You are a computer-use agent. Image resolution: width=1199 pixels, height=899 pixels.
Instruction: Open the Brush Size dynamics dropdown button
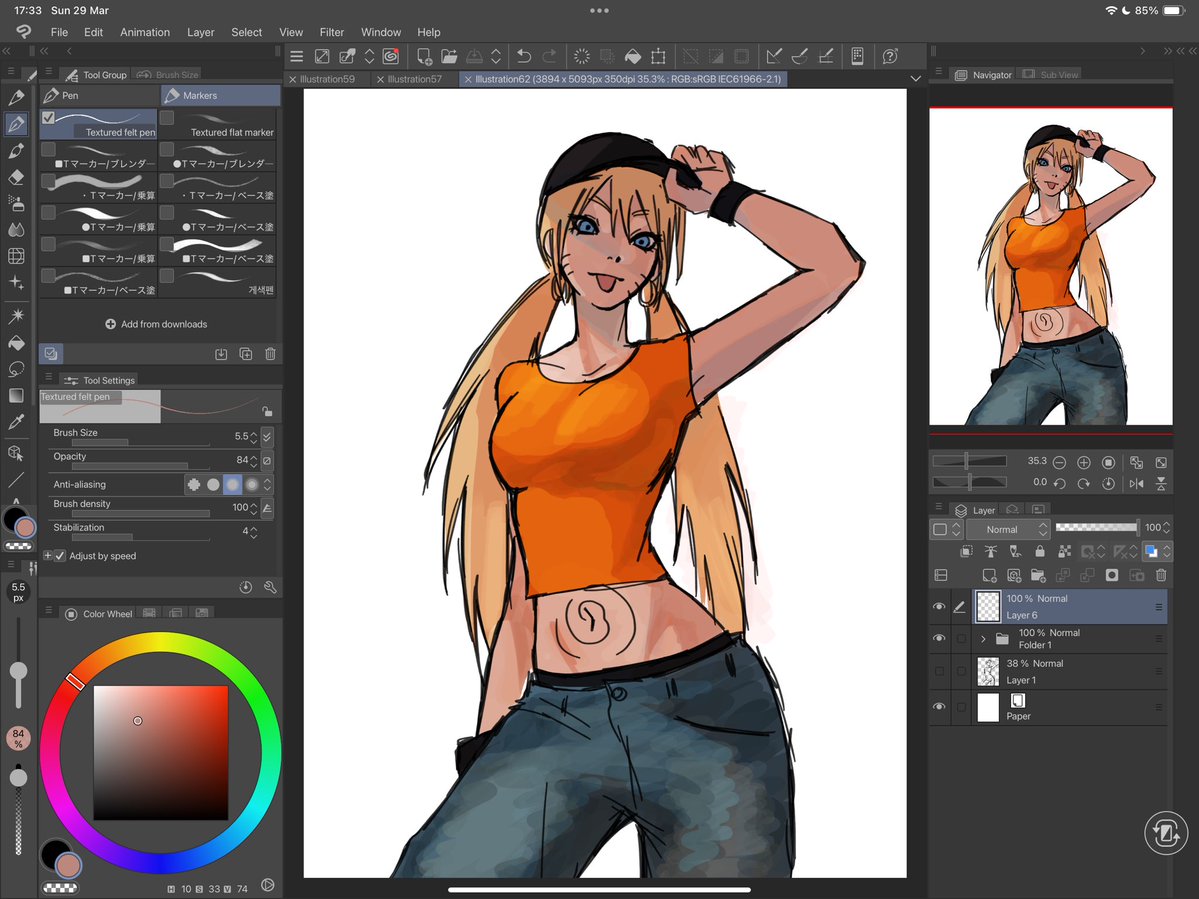point(267,437)
